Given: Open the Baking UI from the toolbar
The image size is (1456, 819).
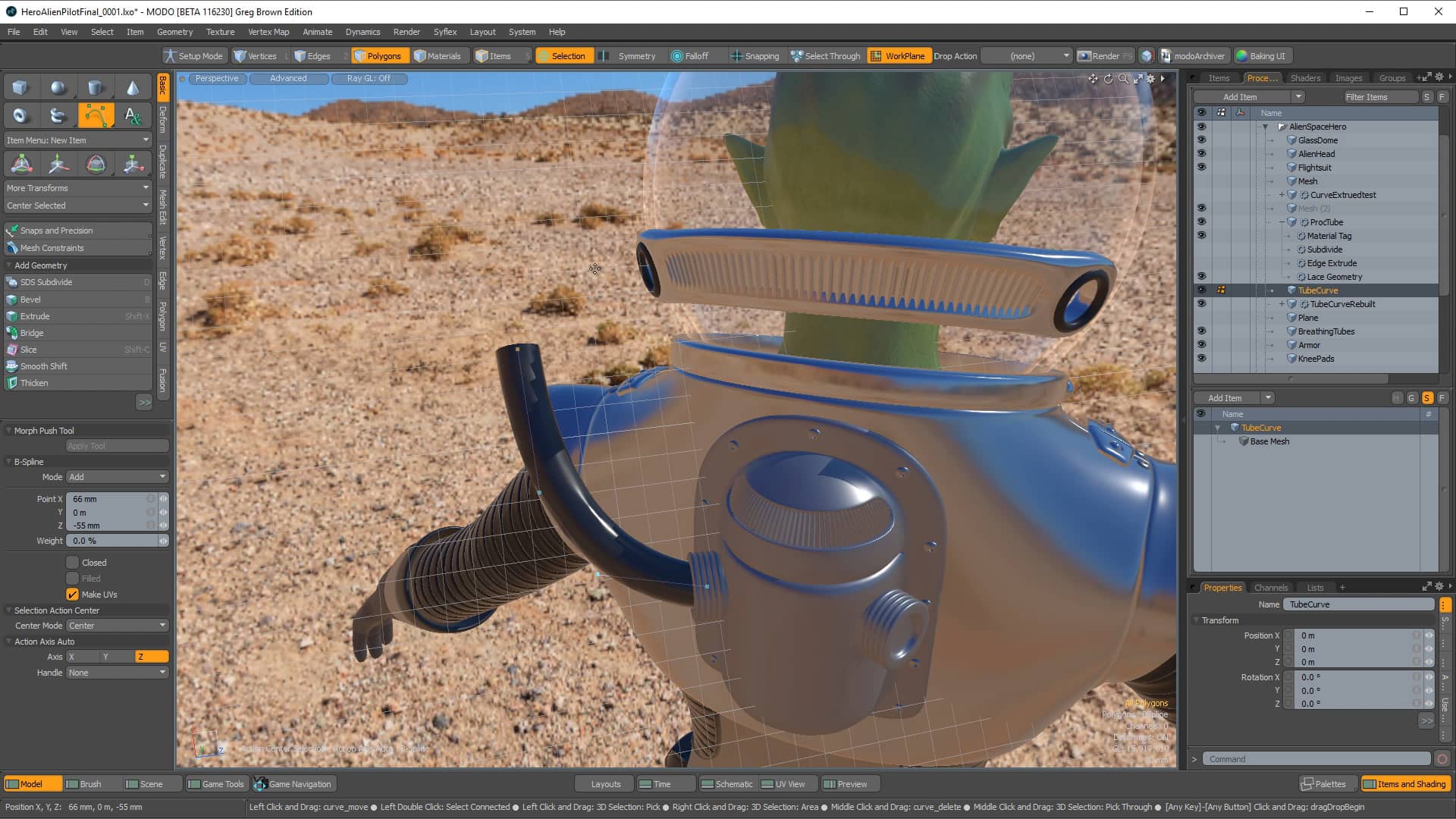Looking at the screenshot, I should point(1262,55).
